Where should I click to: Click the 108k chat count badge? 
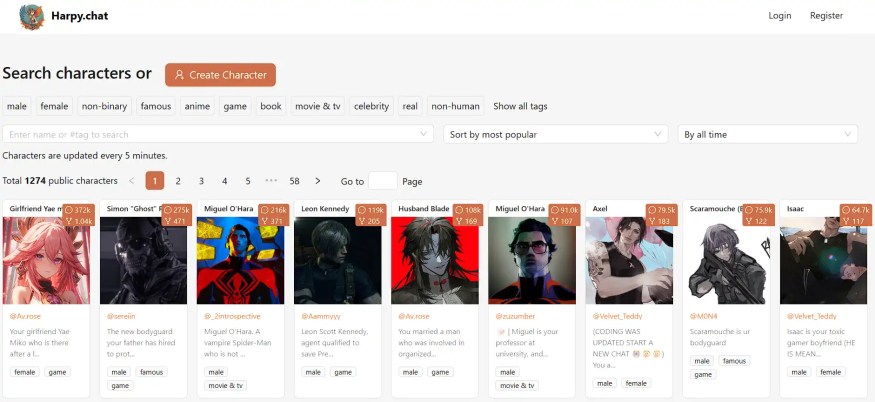click(x=468, y=210)
